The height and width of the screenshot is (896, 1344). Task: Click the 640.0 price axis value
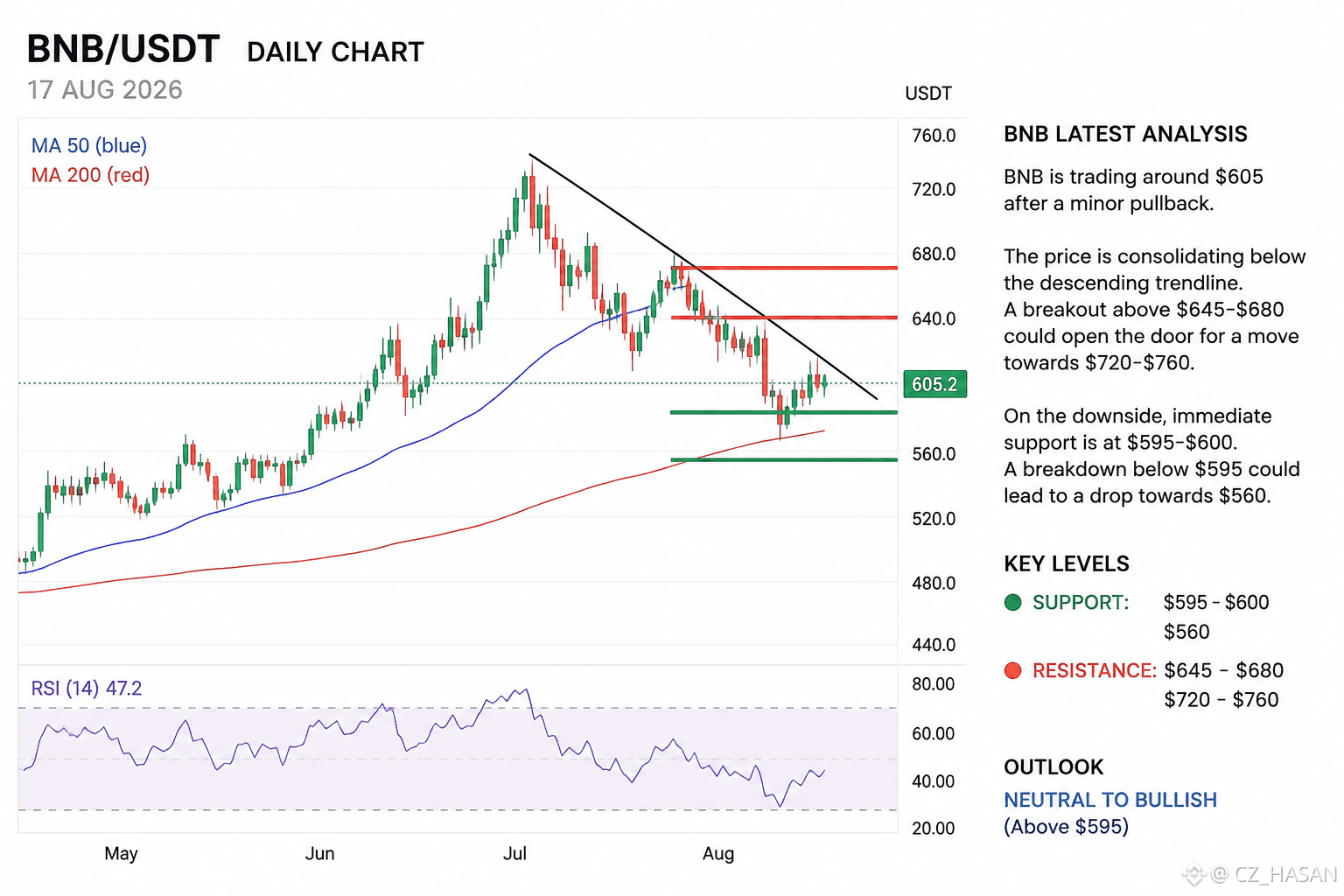coord(934,318)
